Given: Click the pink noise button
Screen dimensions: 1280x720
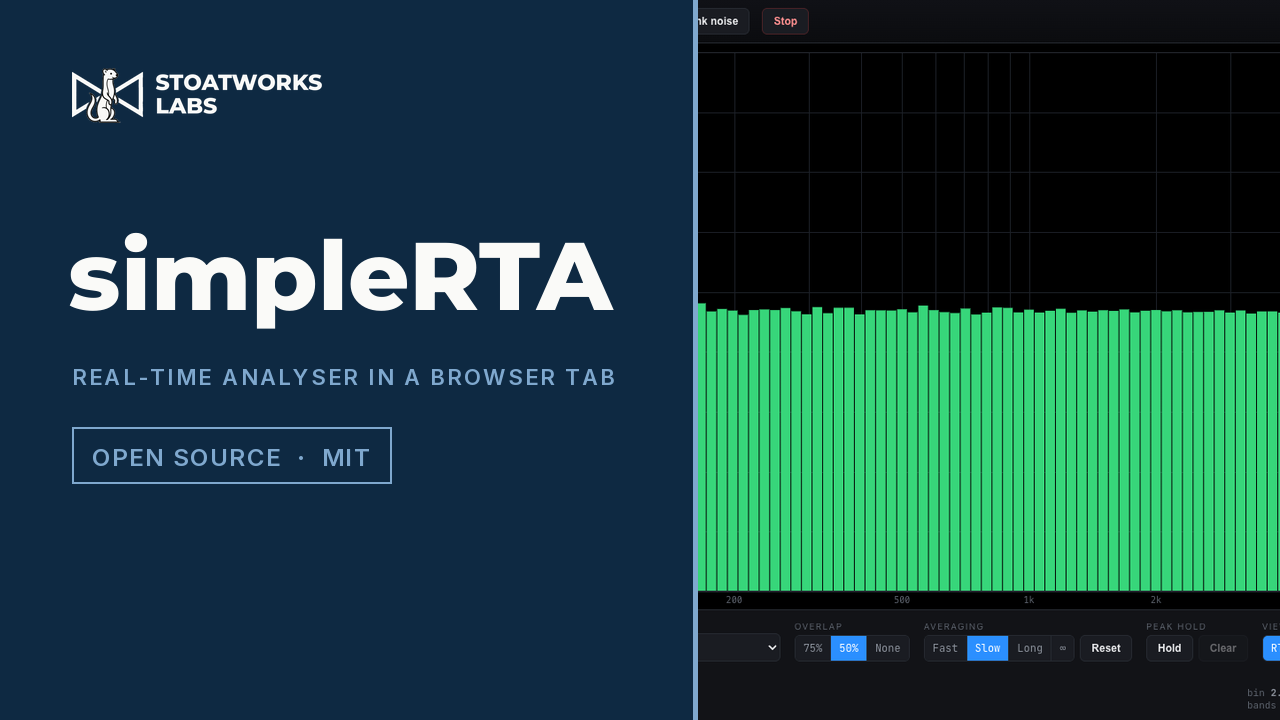Looking at the screenshot, I should tap(723, 21).
